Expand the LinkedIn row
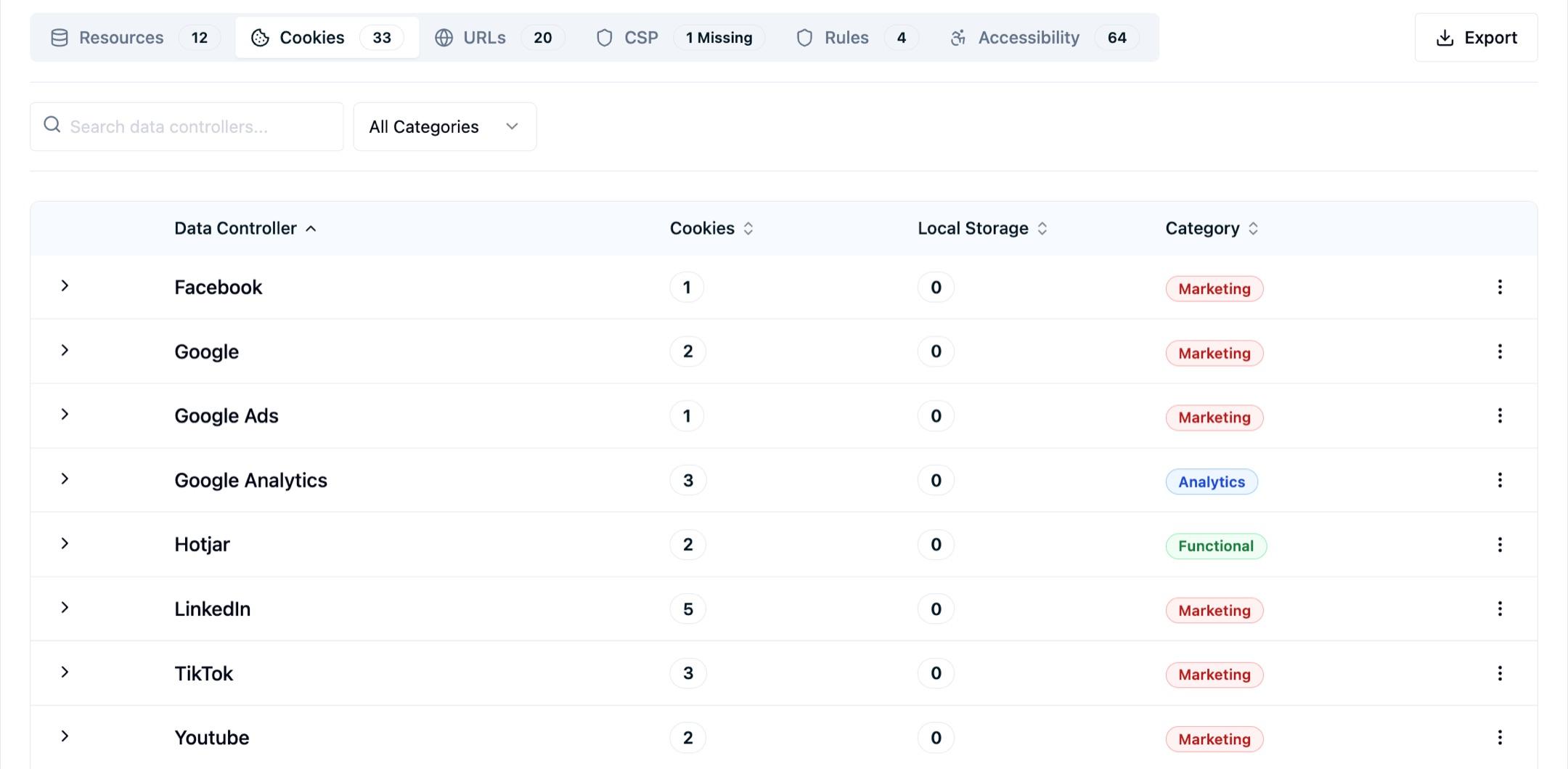Screen dimensions: 1568x769 [65, 608]
